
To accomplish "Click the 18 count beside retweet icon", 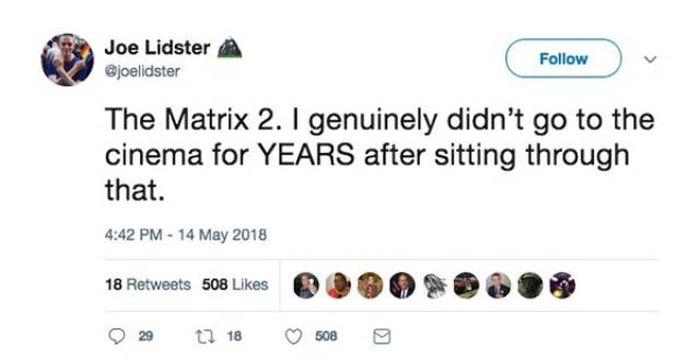I will (235, 336).
